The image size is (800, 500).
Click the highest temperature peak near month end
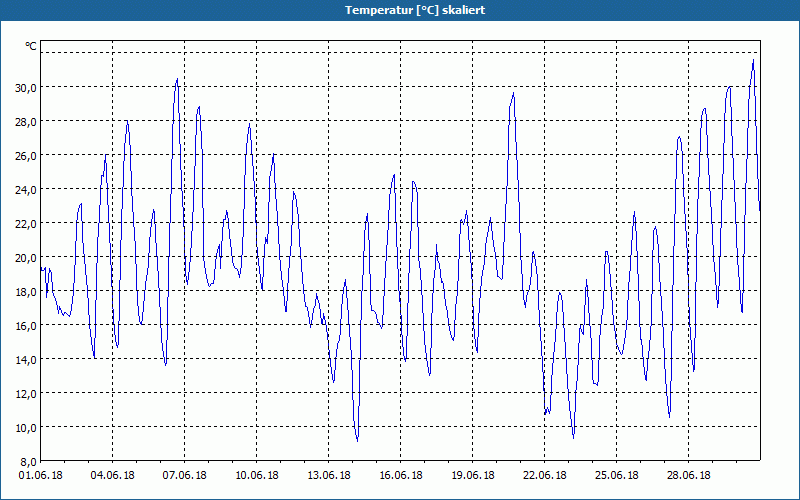(x=753, y=60)
